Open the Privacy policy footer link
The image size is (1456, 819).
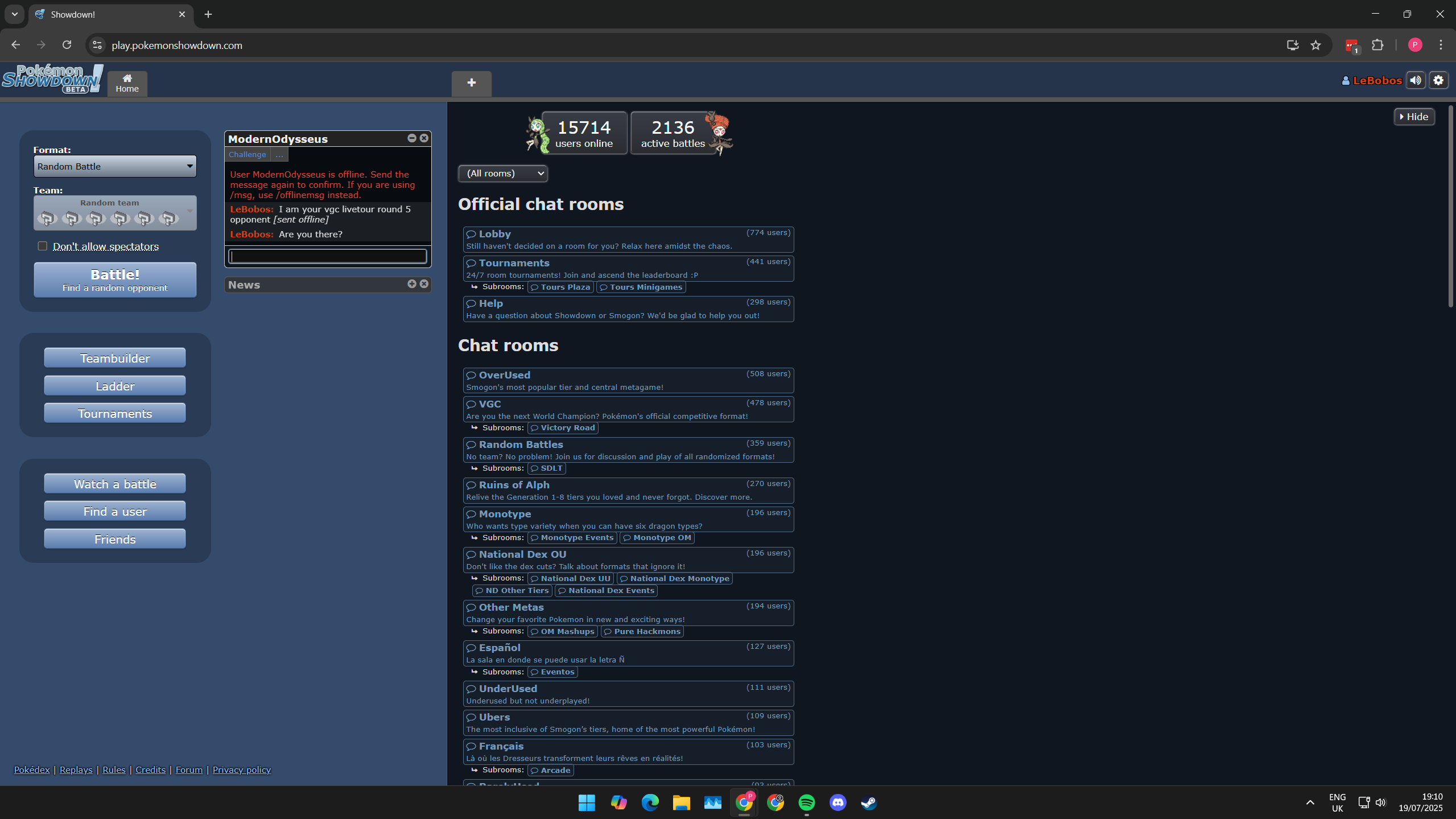pyautogui.click(x=241, y=769)
